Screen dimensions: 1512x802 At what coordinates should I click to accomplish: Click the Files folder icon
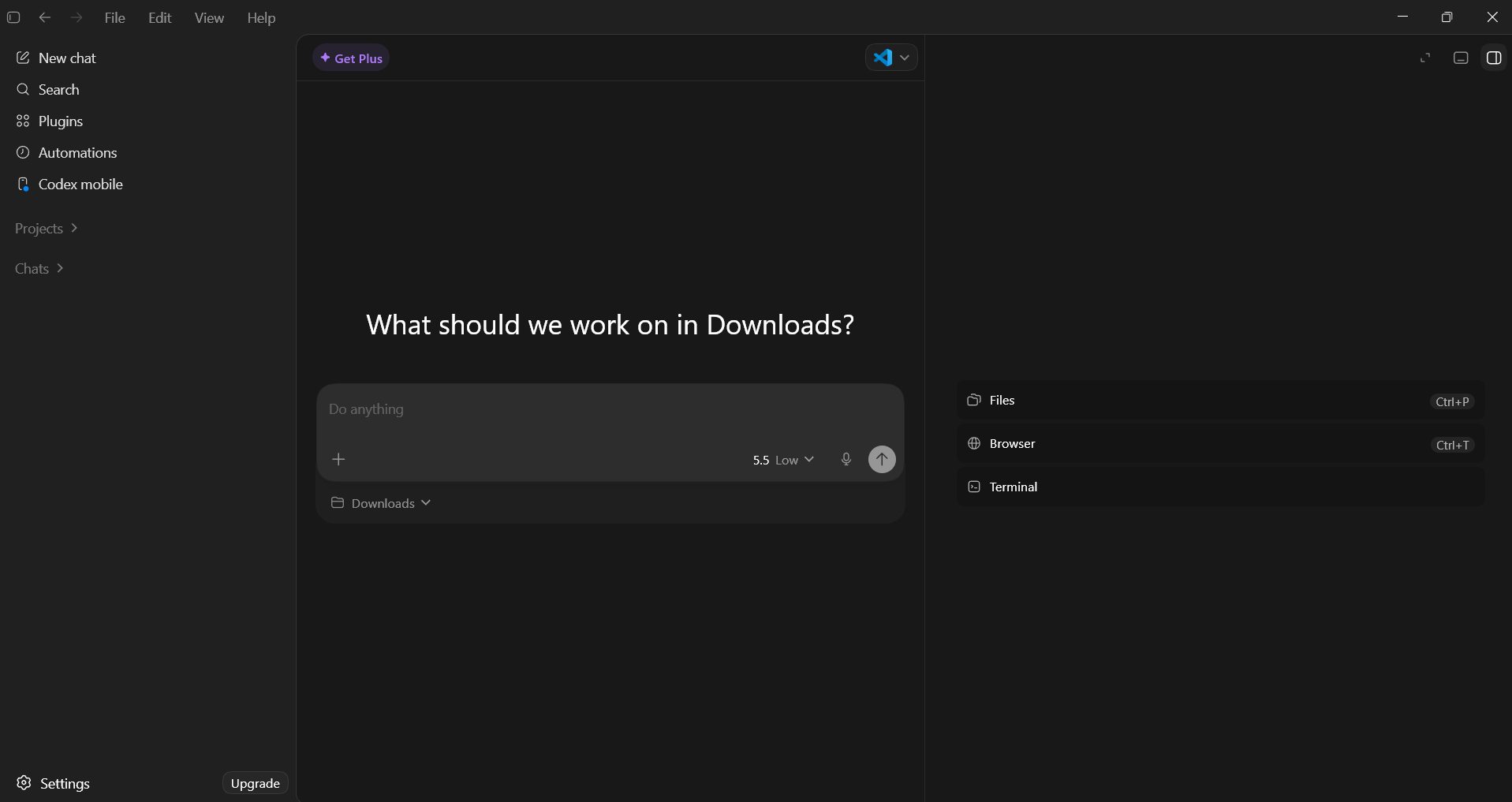tap(974, 400)
